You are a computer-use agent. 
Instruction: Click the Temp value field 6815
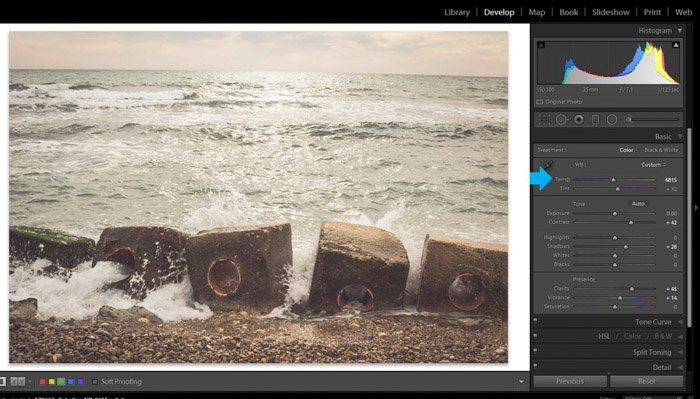coord(671,180)
